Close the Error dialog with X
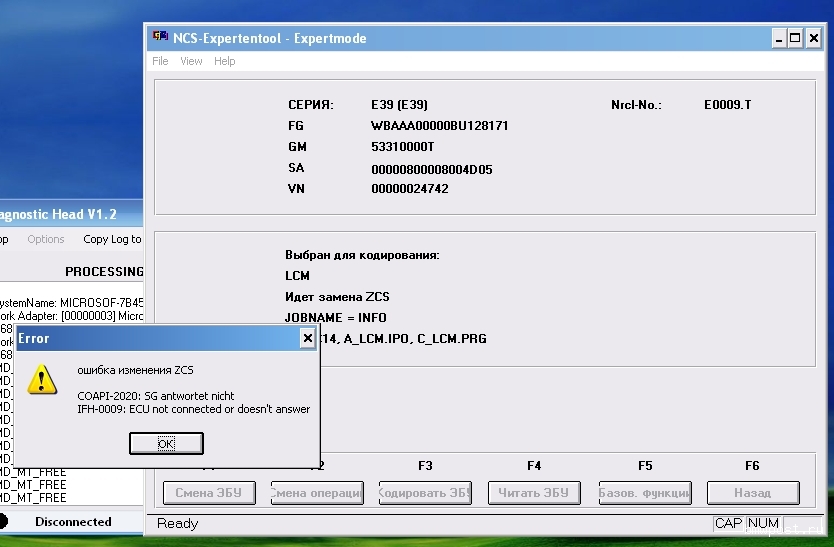834x547 pixels. point(308,339)
